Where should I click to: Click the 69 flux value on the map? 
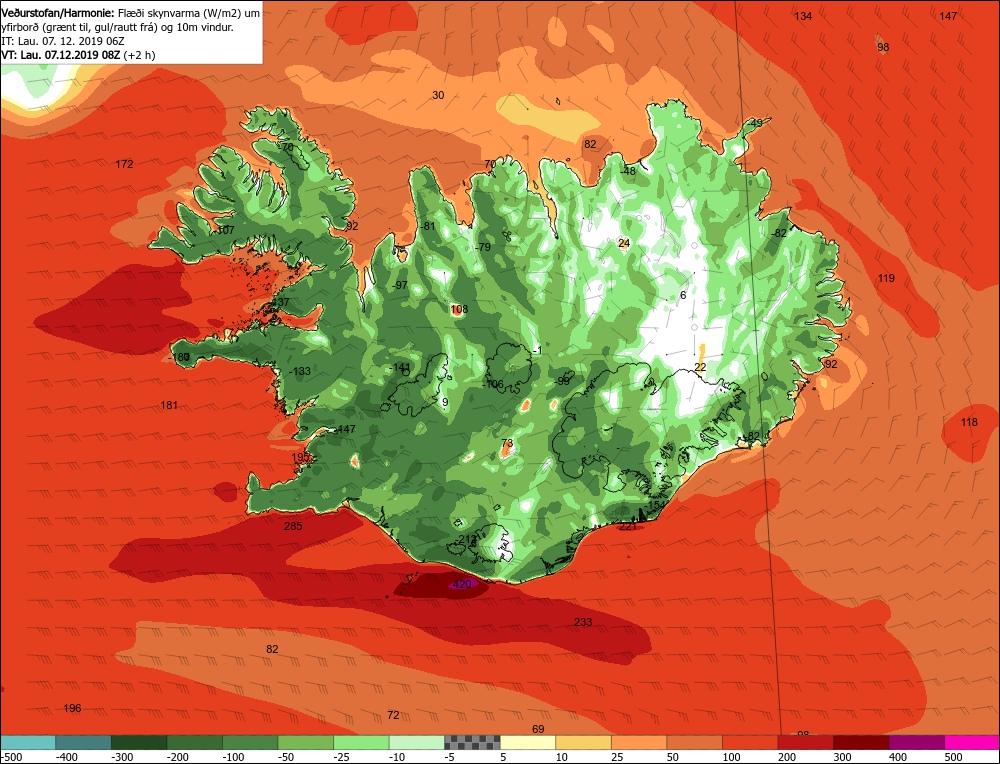coord(538,729)
